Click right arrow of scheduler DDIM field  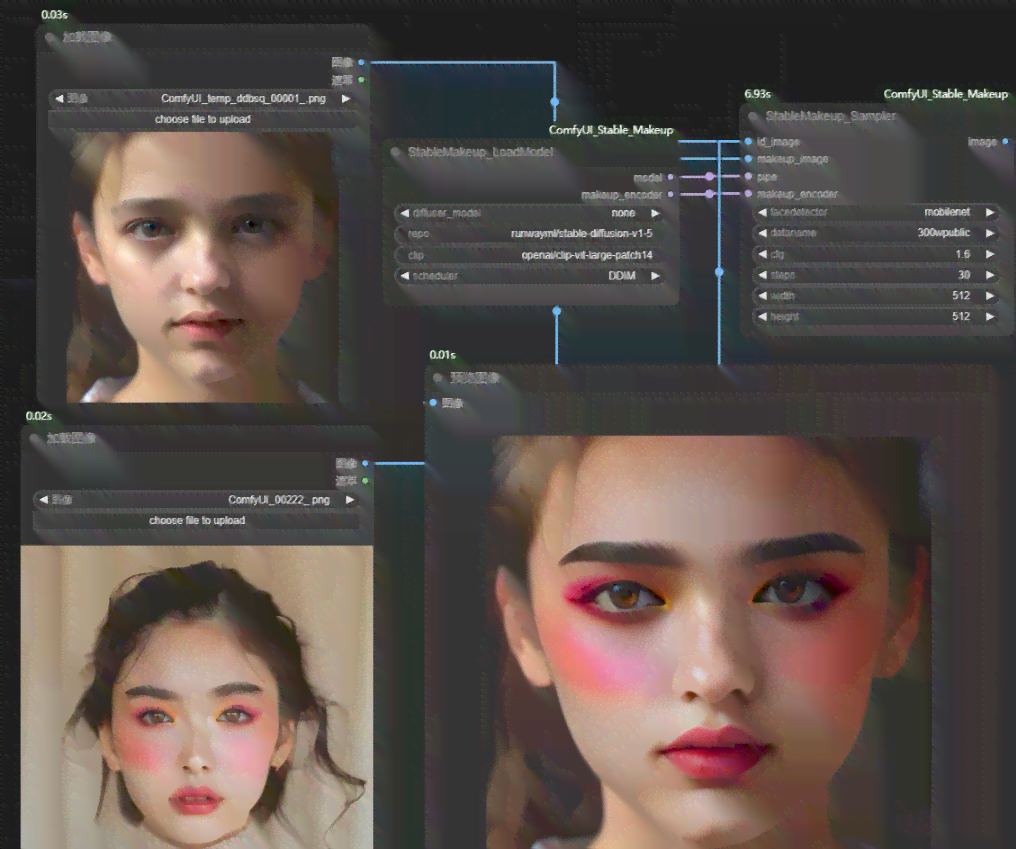coord(655,276)
